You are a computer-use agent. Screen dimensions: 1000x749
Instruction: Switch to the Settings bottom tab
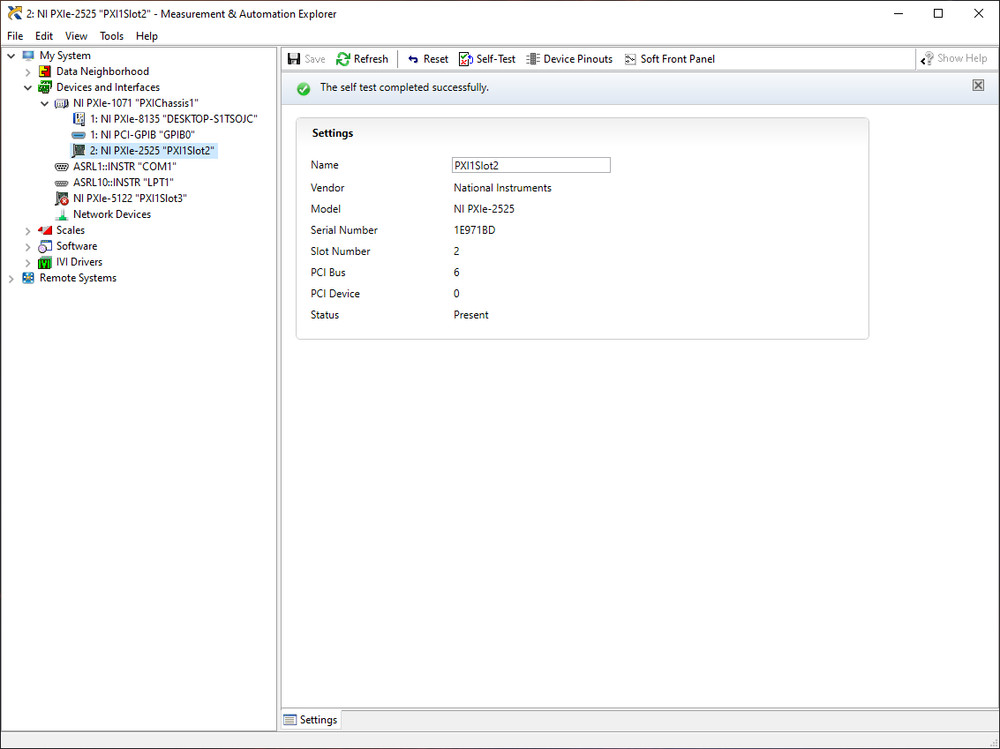(x=311, y=720)
